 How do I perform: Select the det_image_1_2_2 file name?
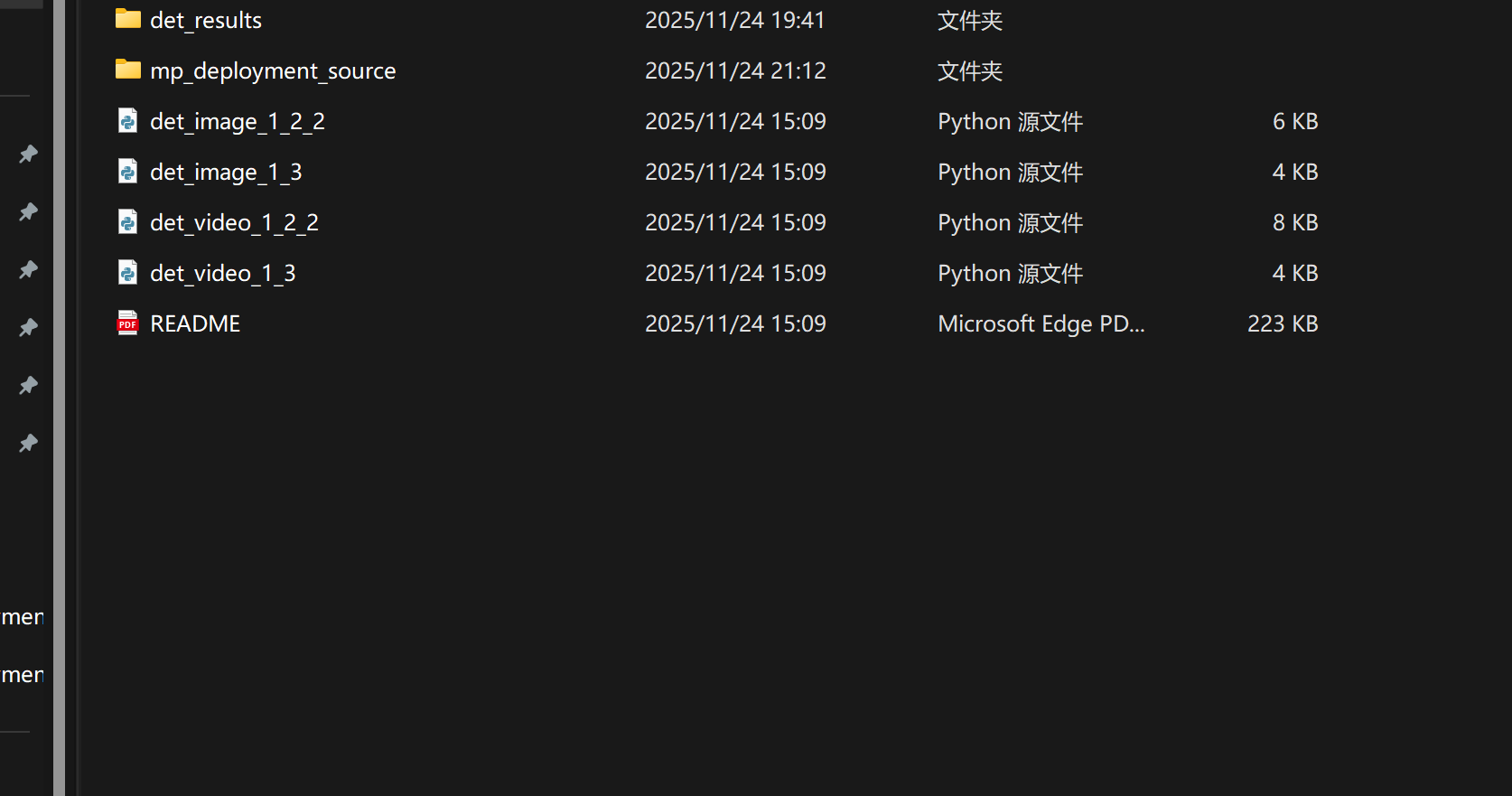click(237, 121)
